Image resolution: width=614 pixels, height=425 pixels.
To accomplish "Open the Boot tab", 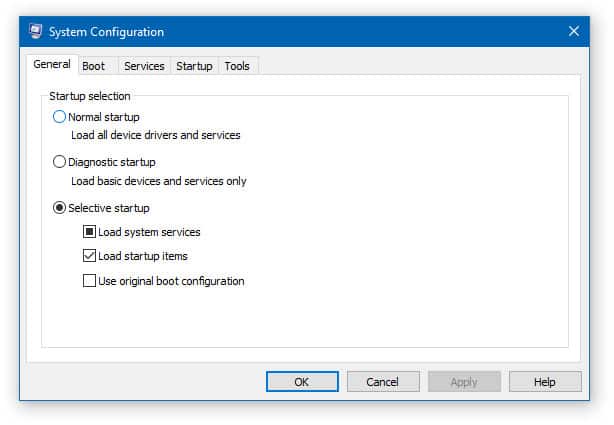I will point(94,66).
